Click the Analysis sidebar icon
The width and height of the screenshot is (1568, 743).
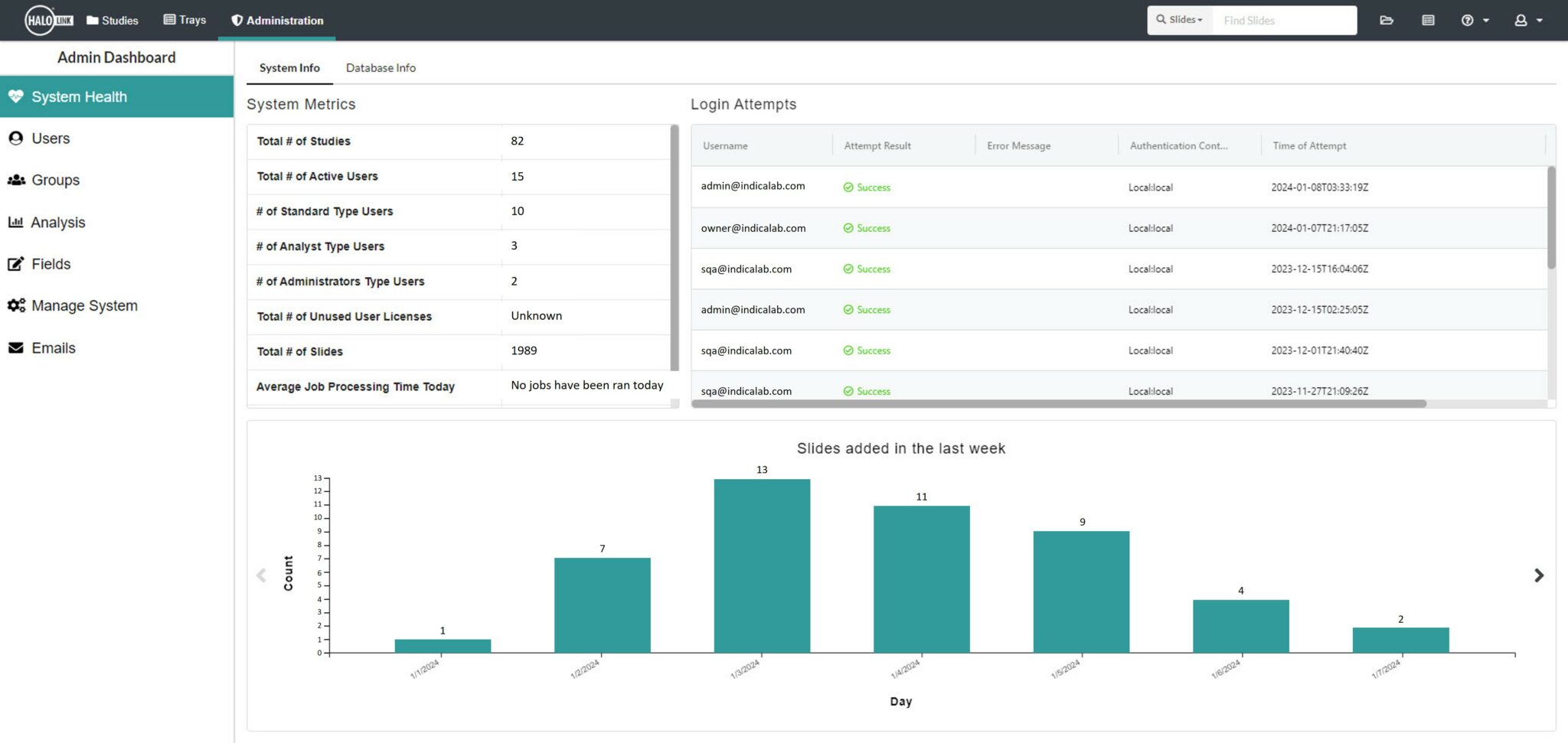point(16,222)
